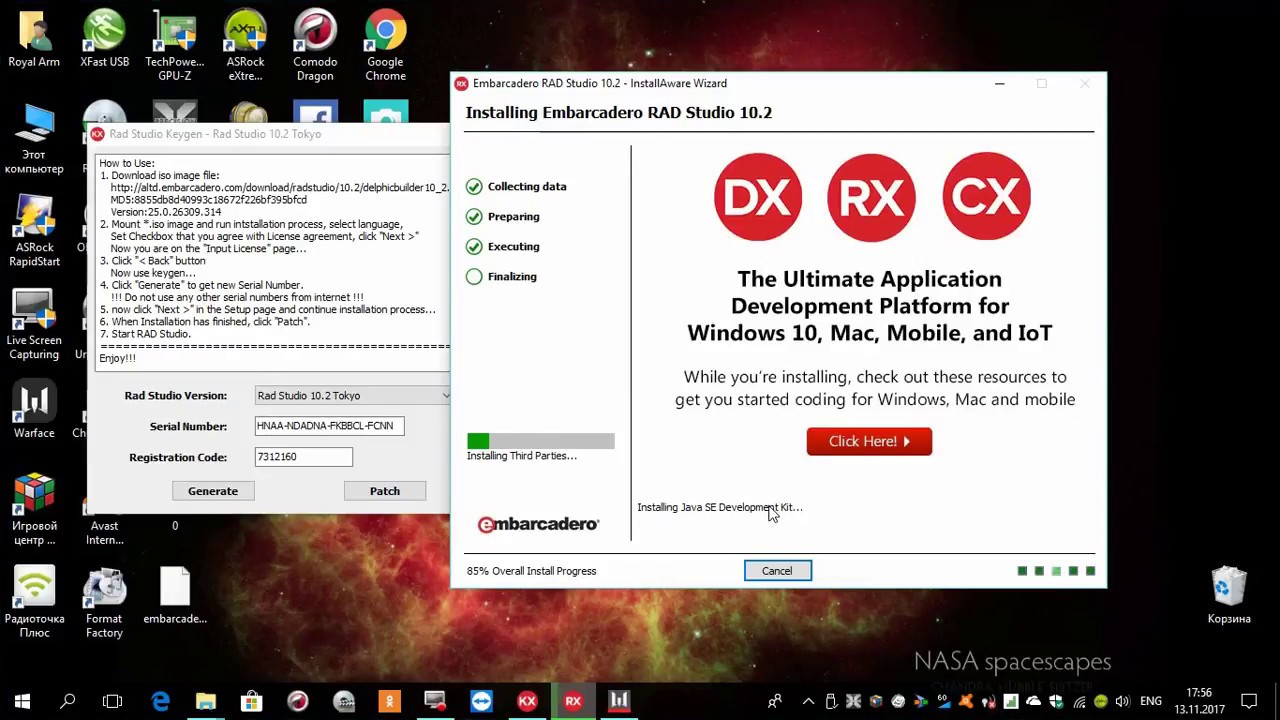Open the Windows Start menu
Image resolution: width=1280 pixels, height=720 pixels.
(x=22, y=701)
